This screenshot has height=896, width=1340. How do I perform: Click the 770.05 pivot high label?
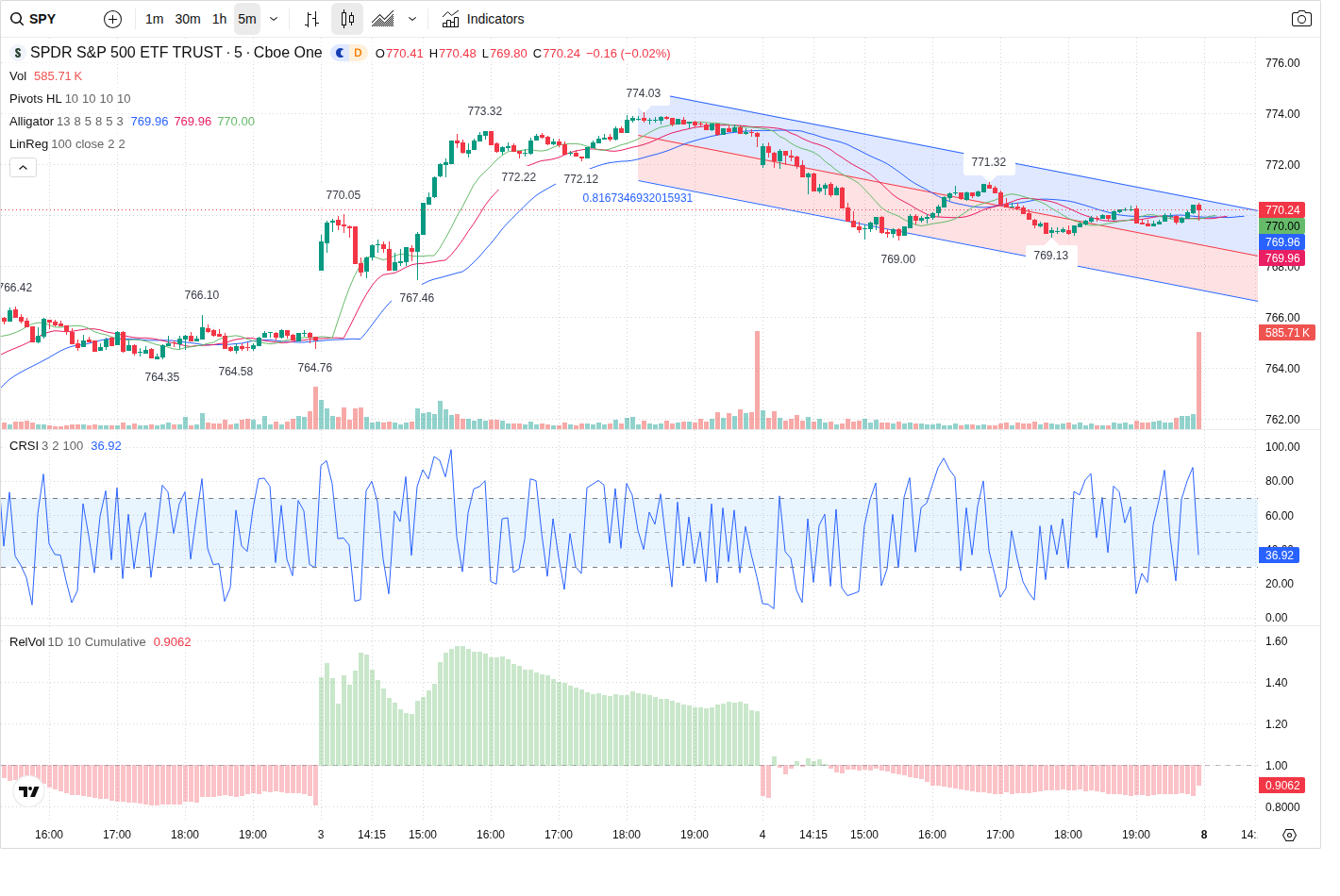(x=343, y=195)
